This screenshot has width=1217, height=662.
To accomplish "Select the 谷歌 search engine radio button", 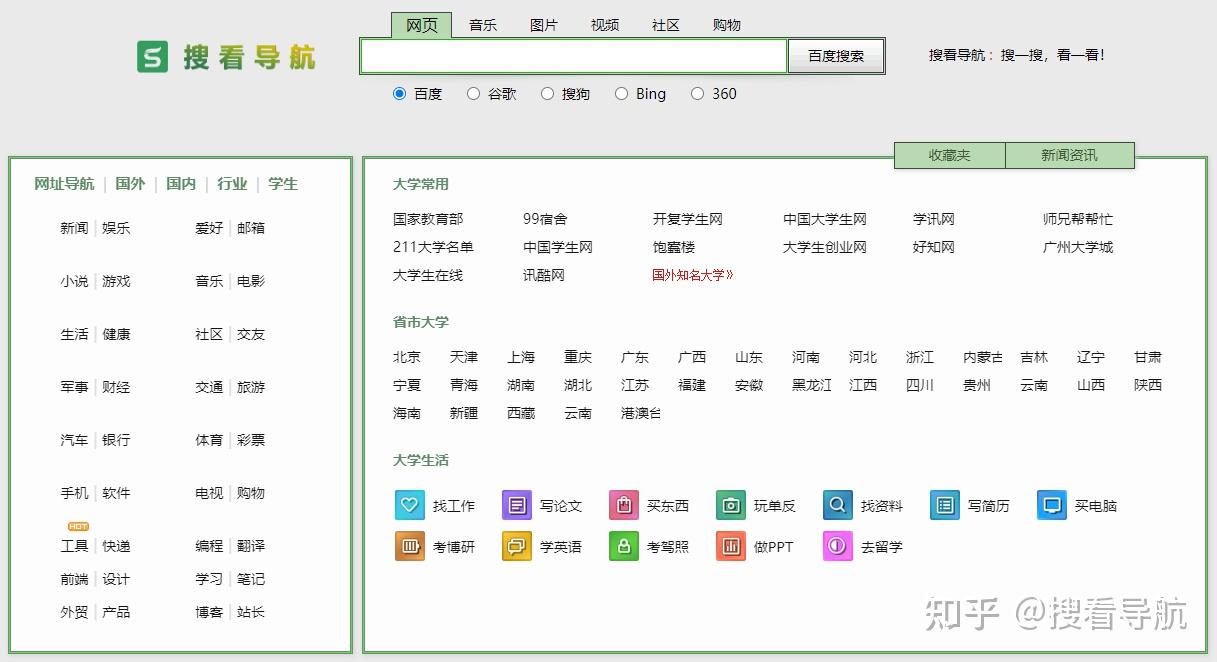I will [474, 94].
